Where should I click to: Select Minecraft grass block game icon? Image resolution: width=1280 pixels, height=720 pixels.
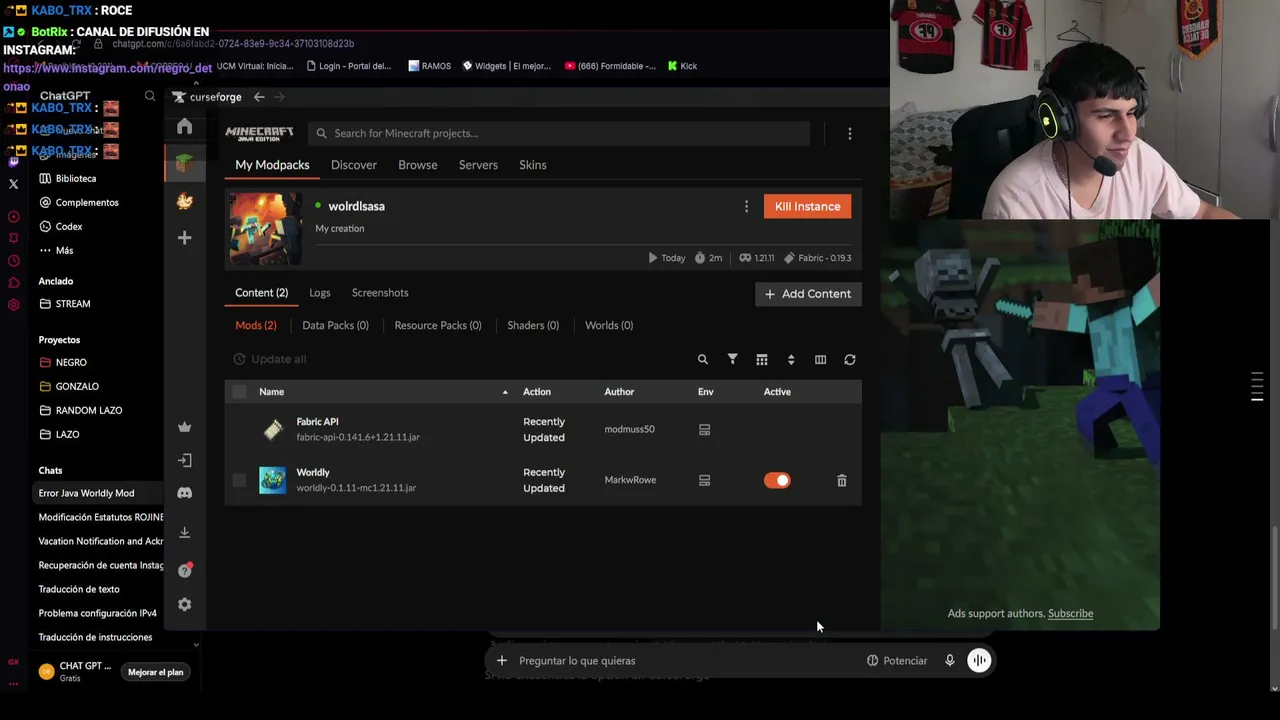coord(184,163)
